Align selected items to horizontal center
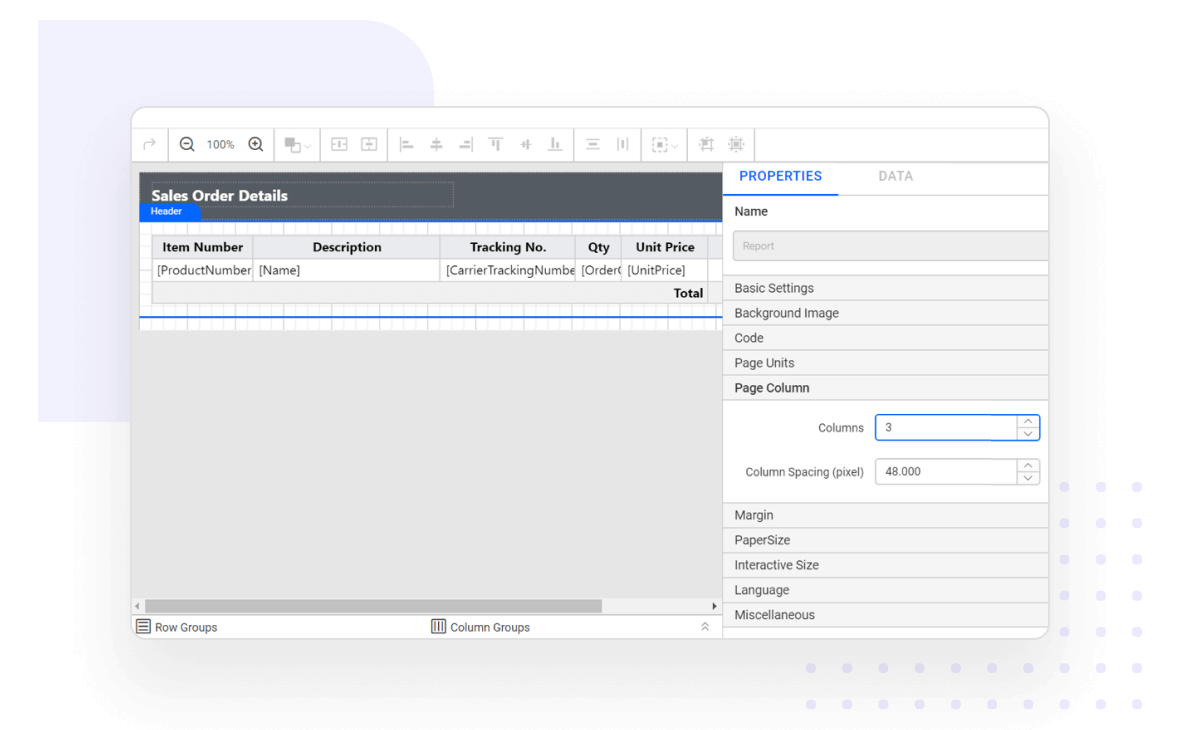This screenshot has width=1180, height=730. pos(436,144)
